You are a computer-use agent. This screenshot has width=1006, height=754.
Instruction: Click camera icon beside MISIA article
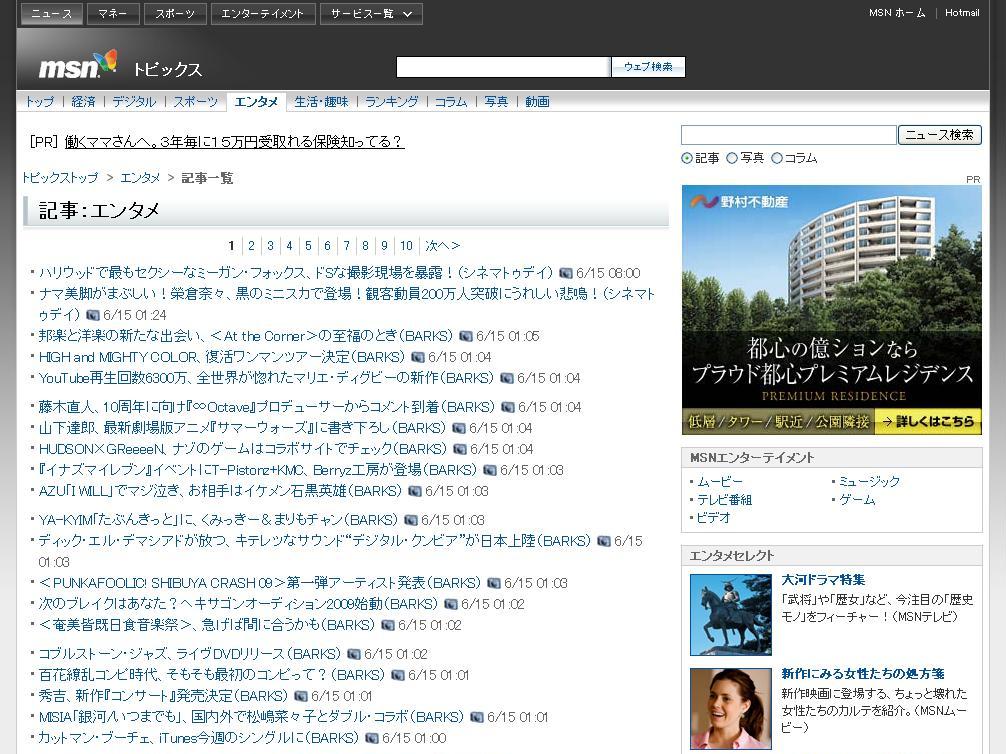(477, 717)
